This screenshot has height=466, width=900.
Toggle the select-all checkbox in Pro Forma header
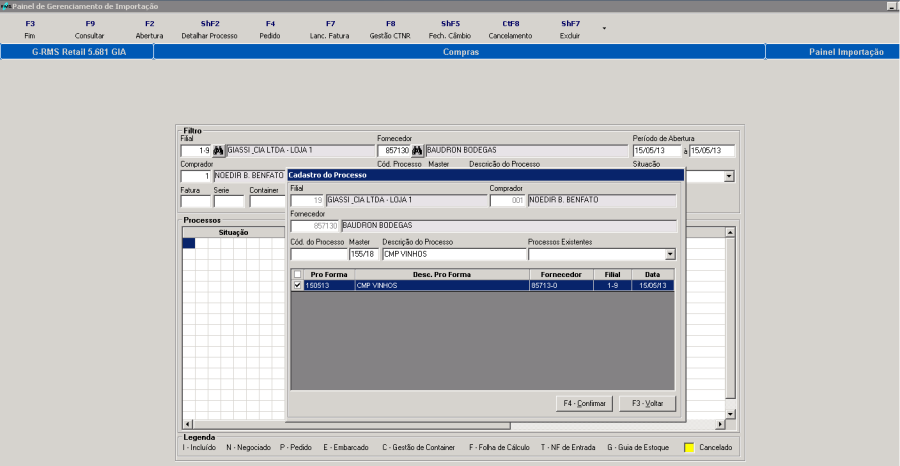coord(297,274)
